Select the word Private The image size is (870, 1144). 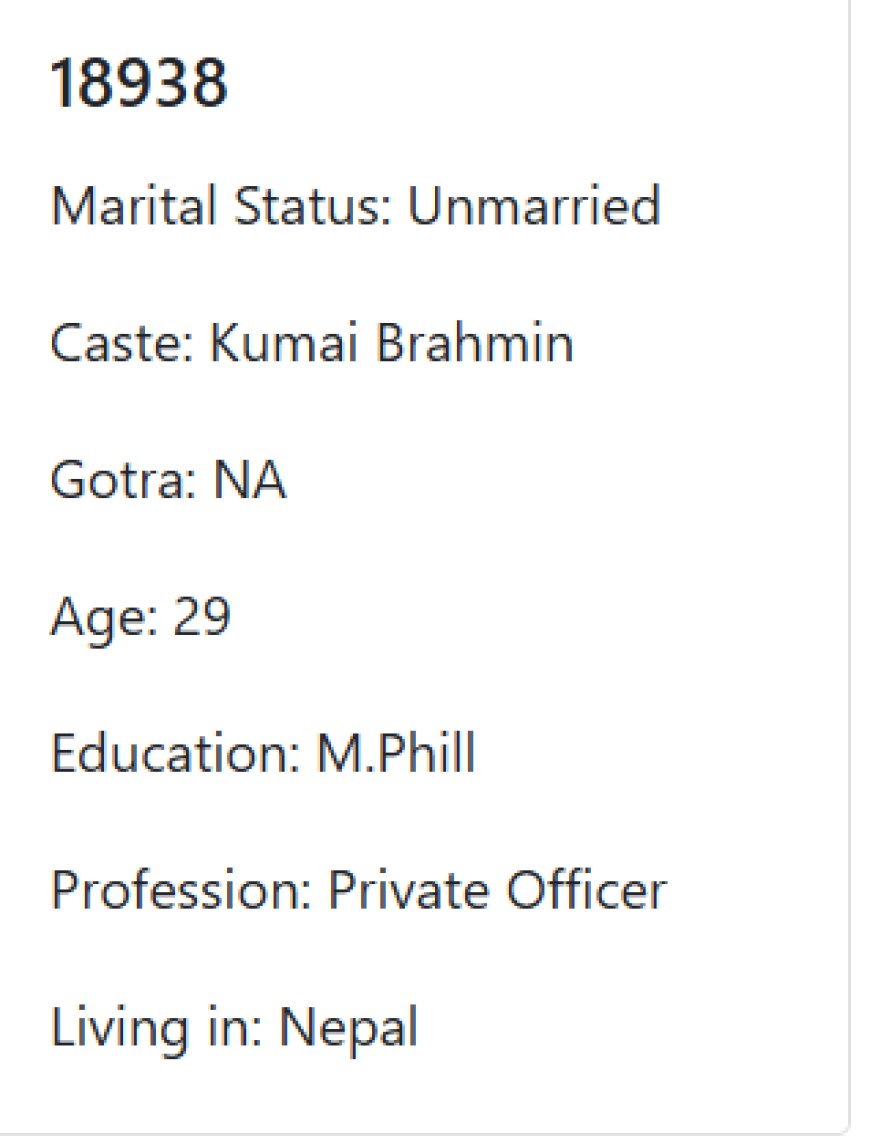click(x=409, y=890)
